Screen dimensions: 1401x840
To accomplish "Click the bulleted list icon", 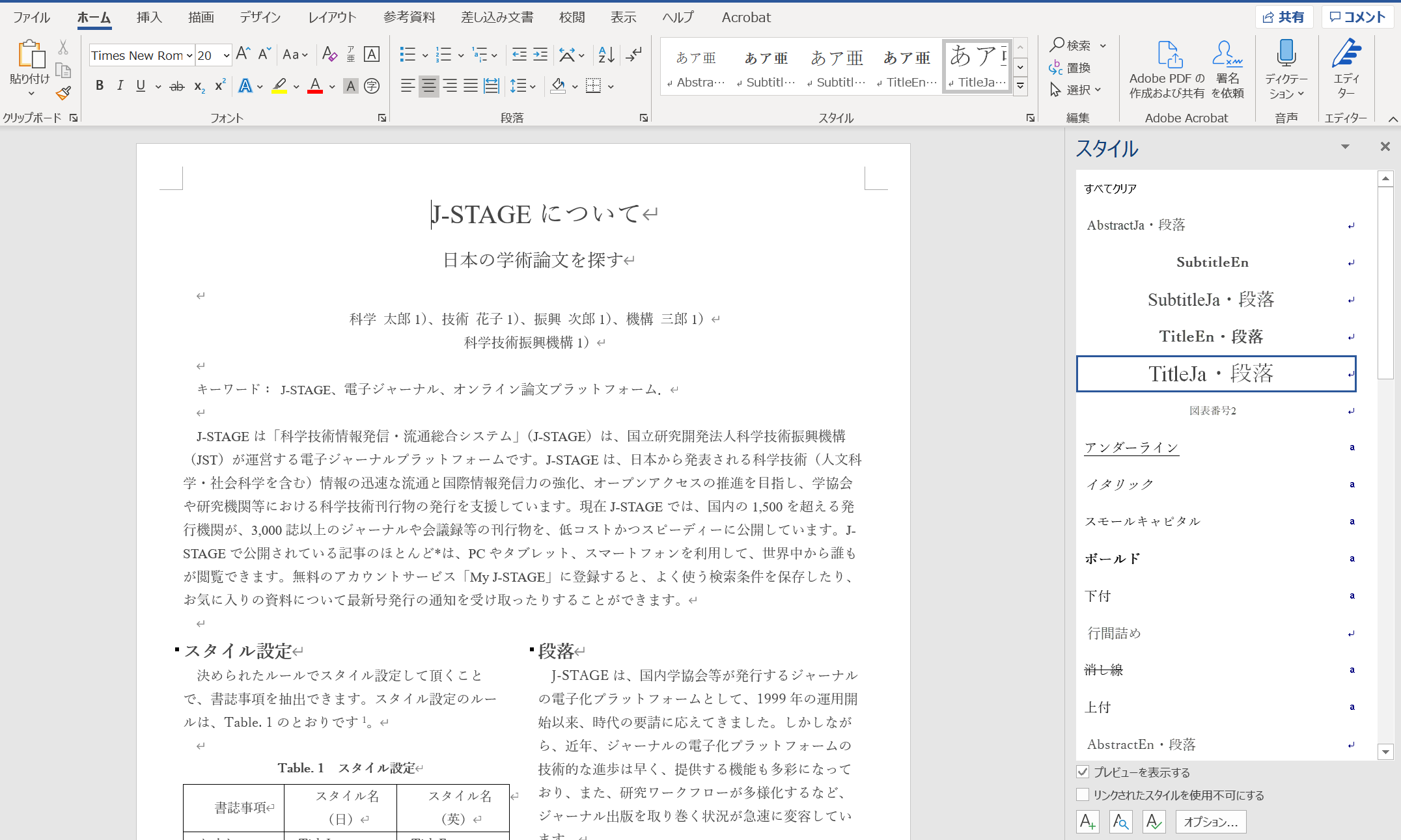I will point(408,55).
